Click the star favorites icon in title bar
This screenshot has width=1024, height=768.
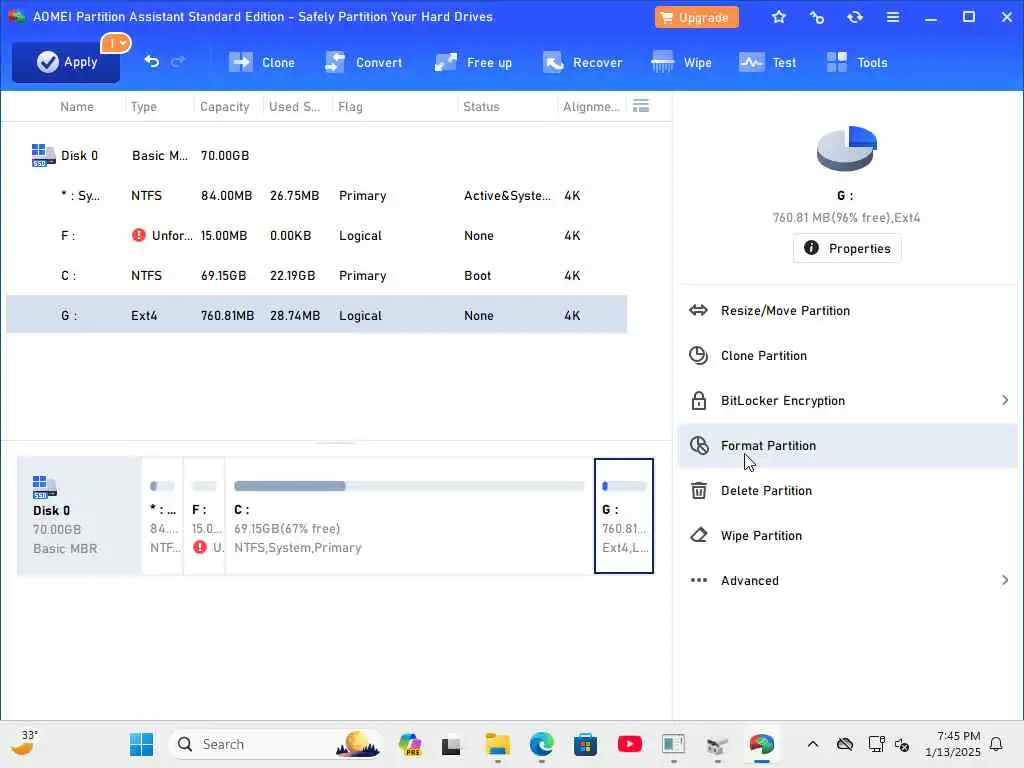click(x=778, y=17)
